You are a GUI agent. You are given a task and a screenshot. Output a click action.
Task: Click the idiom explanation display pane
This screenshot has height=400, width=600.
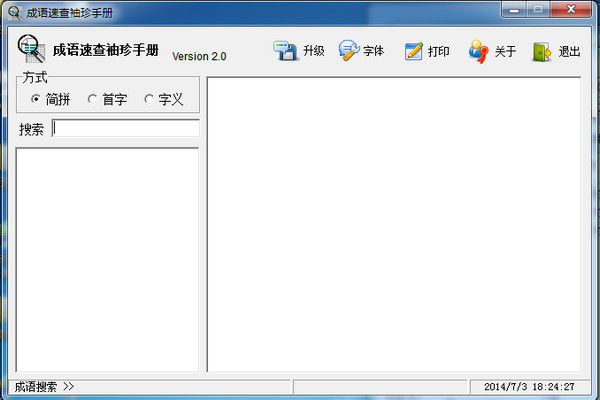tap(394, 224)
